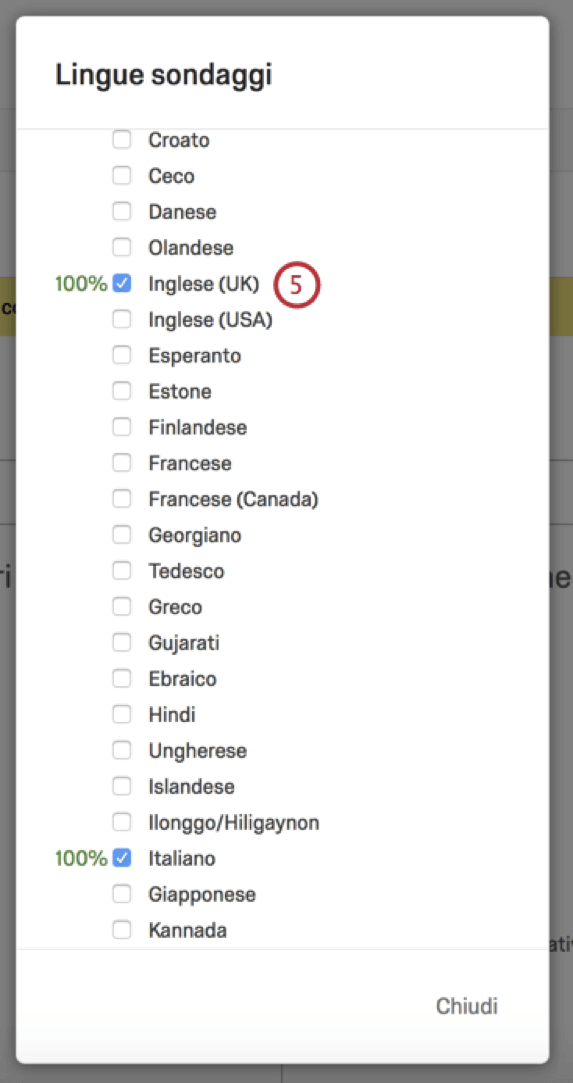Check the Estone language box

122,392
